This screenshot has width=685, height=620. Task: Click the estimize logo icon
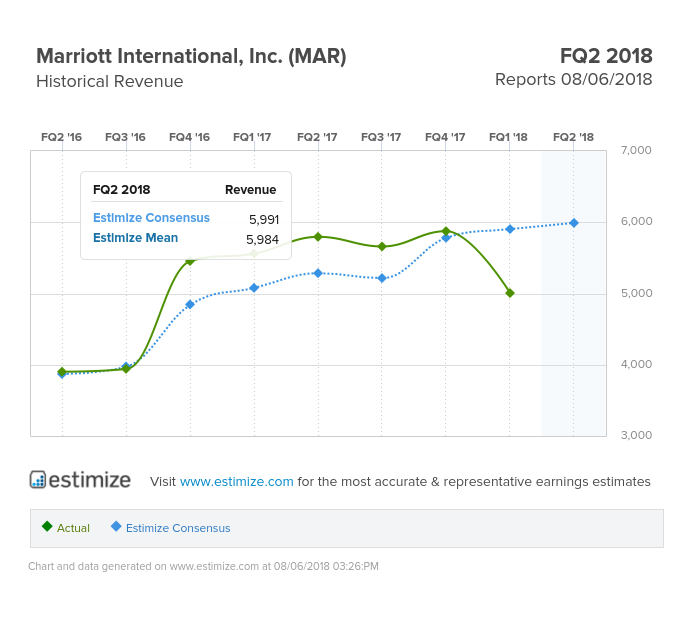(x=38, y=479)
